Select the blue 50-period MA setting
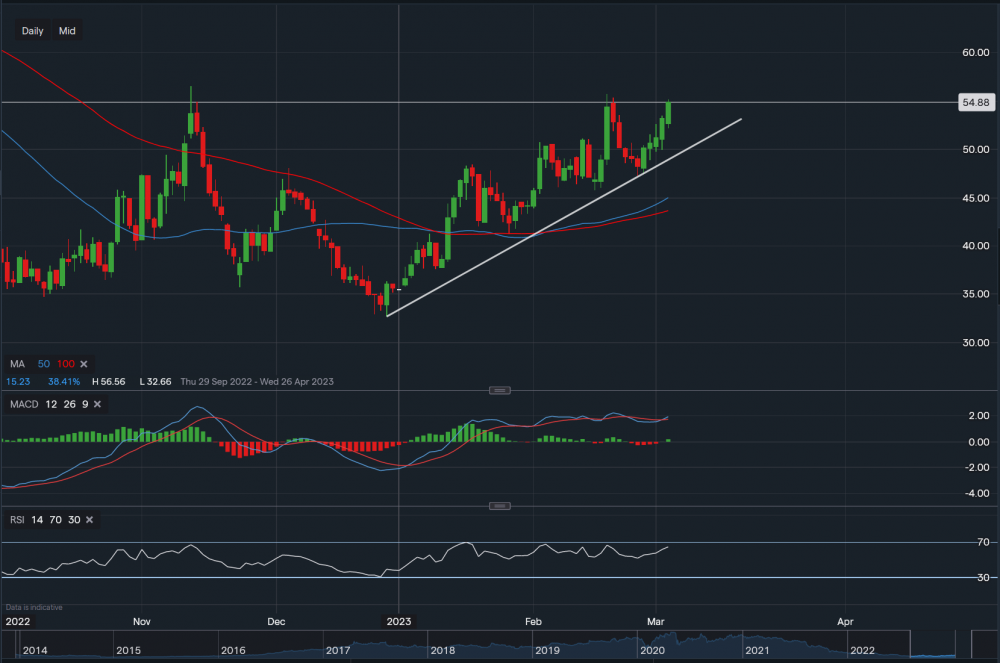1000x663 pixels. pos(44,364)
